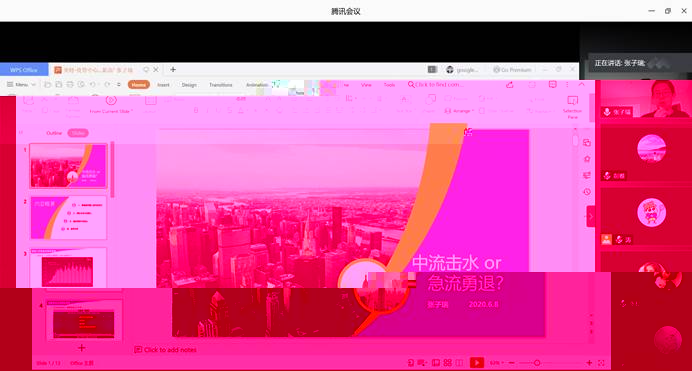Toggle the Slides view pill
692x371 pixels.
tap(78, 133)
